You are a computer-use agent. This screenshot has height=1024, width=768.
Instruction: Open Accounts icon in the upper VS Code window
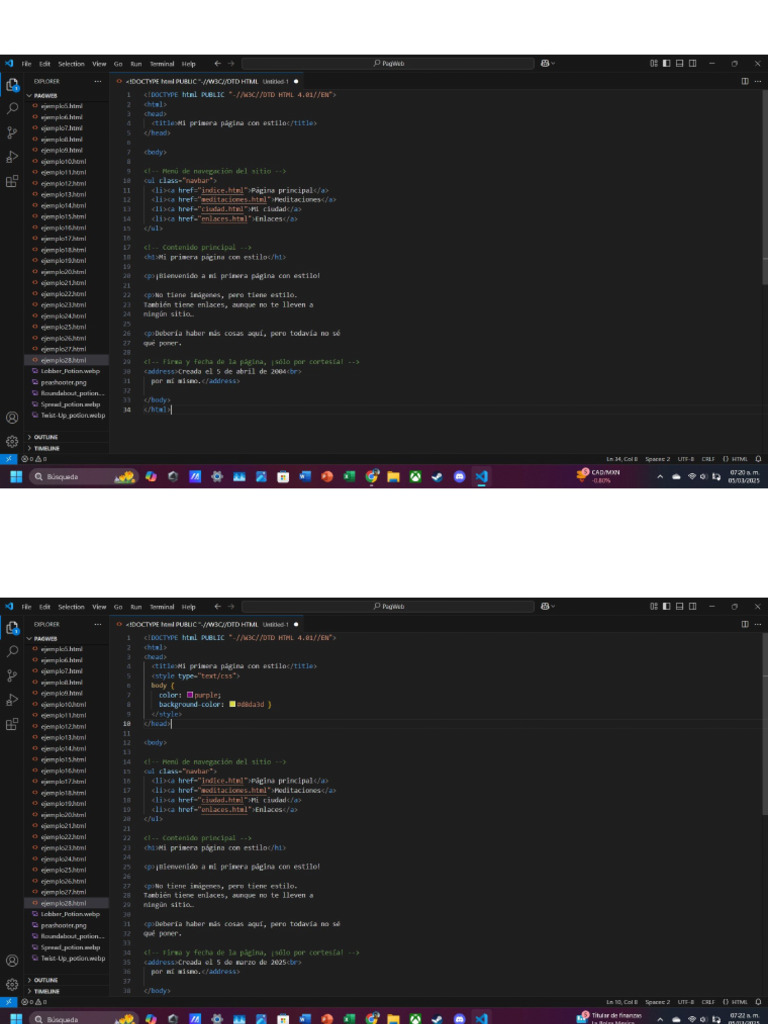coord(12,417)
